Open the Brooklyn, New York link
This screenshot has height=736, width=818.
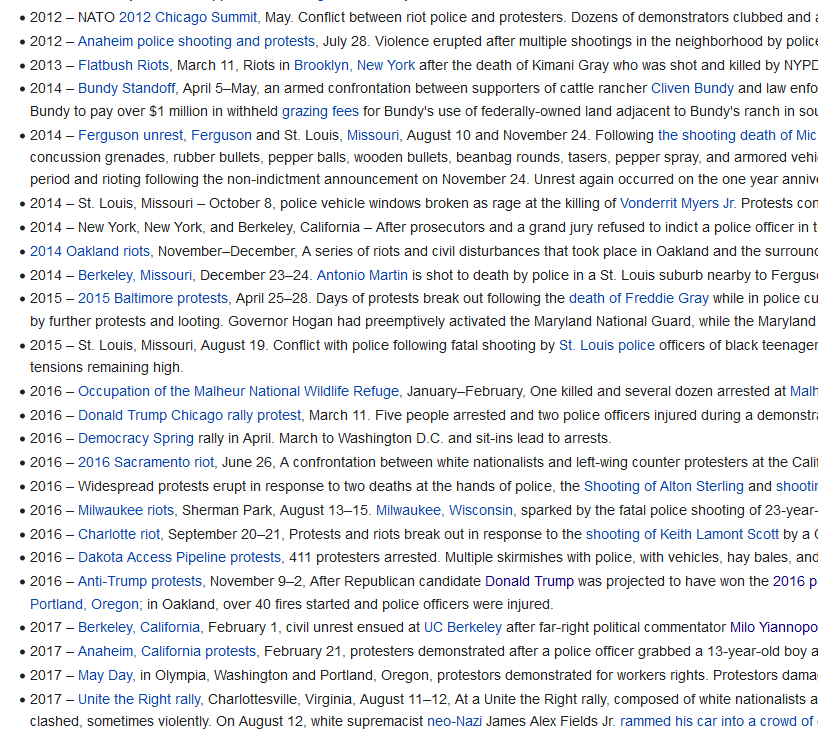click(x=354, y=65)
